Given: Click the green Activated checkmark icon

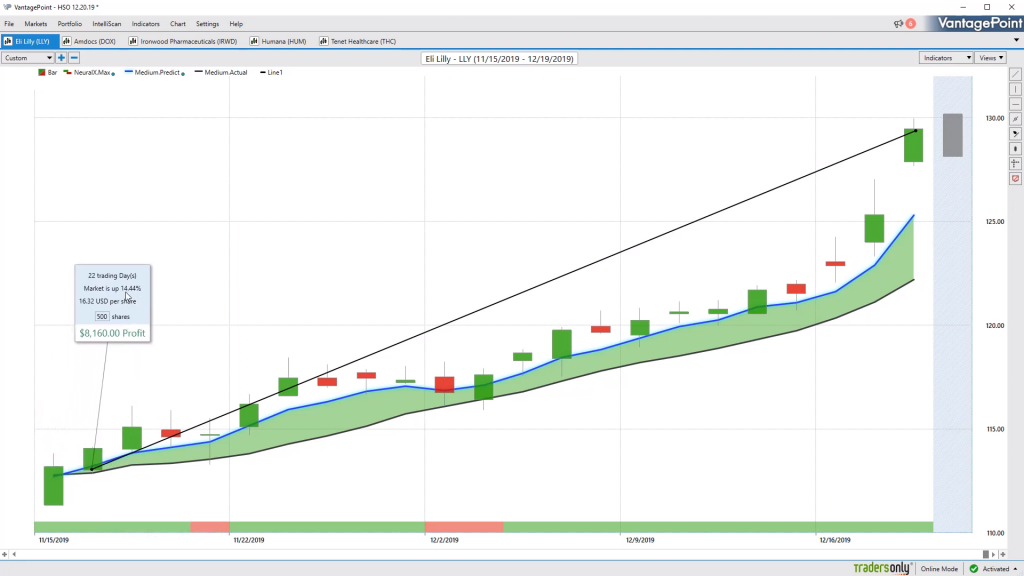Looking at the screenshot, I should (x=974, y=569).
